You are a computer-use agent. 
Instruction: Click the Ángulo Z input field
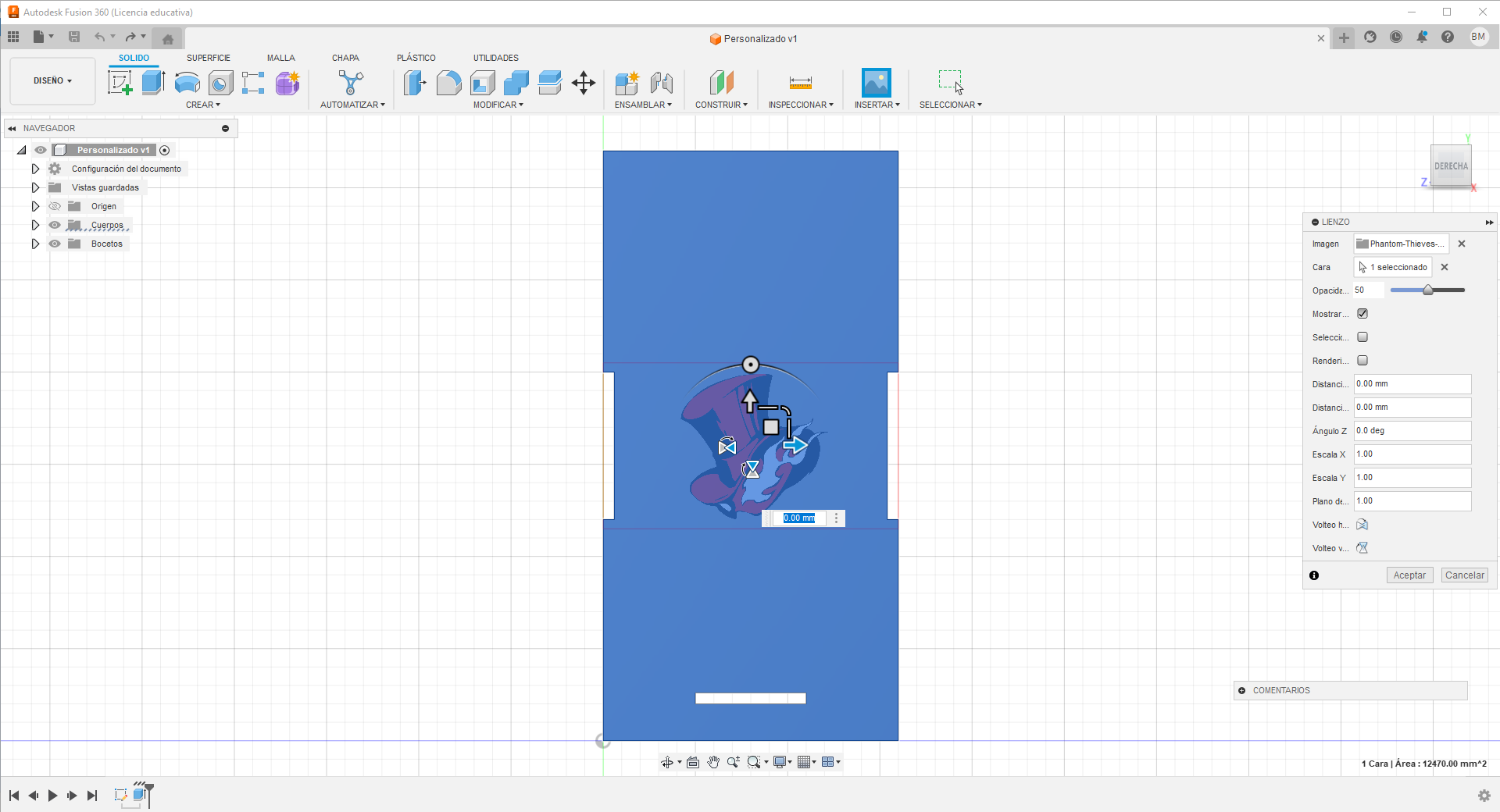[x=1412, y=431]
